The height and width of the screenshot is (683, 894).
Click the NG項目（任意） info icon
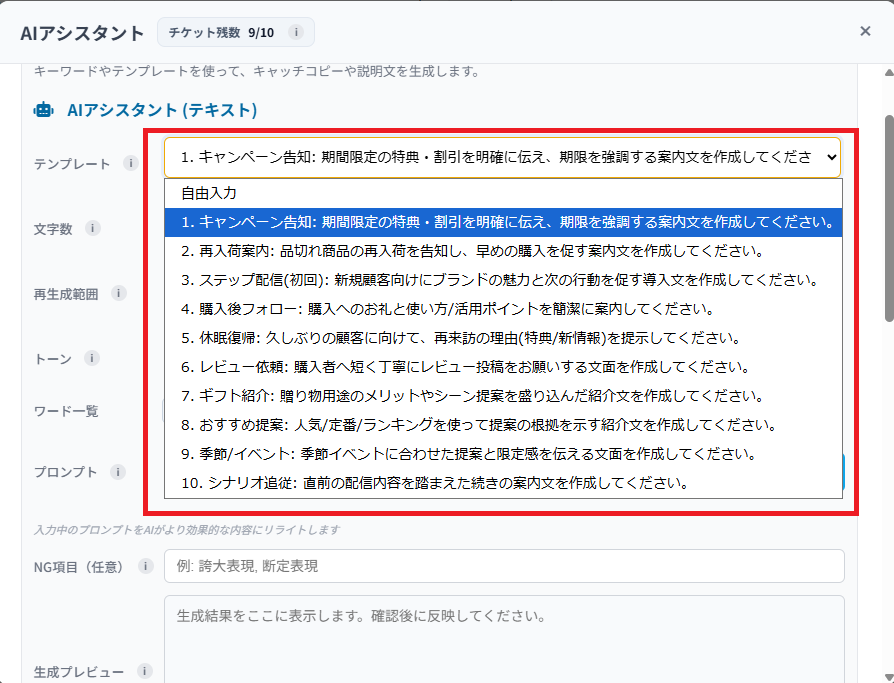[146, 566]
